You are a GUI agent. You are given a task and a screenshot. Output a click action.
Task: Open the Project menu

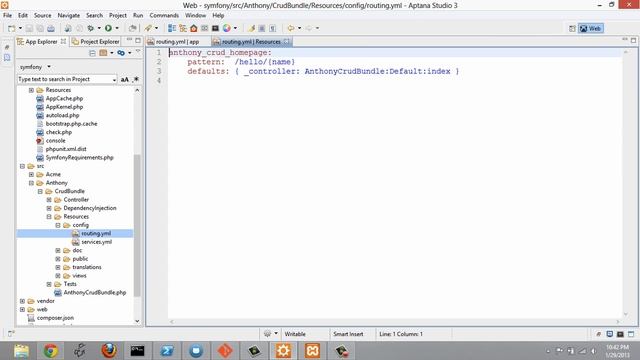118,15
